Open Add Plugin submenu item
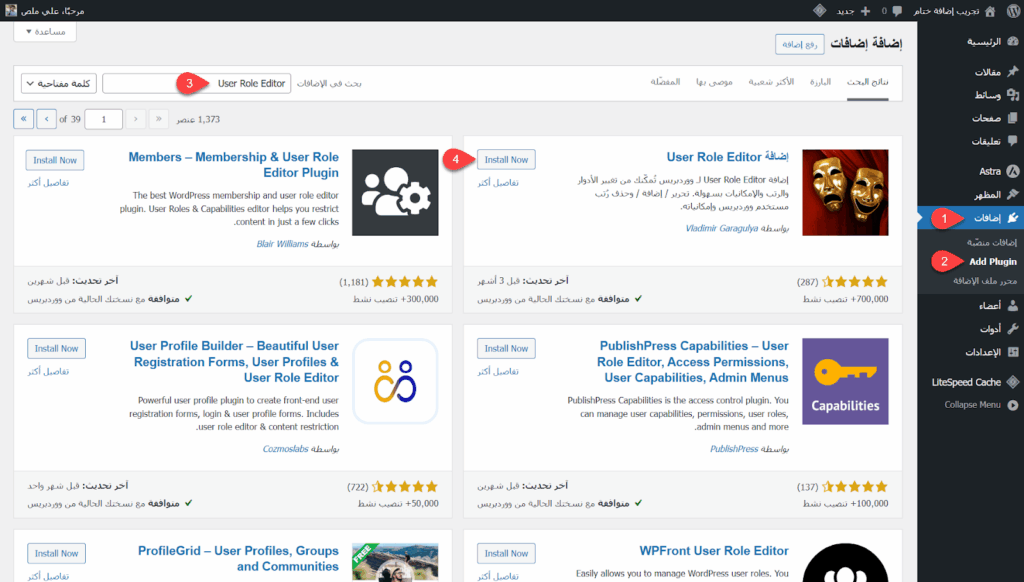This screenshot has height=582, width=1024. pos(993,261)
